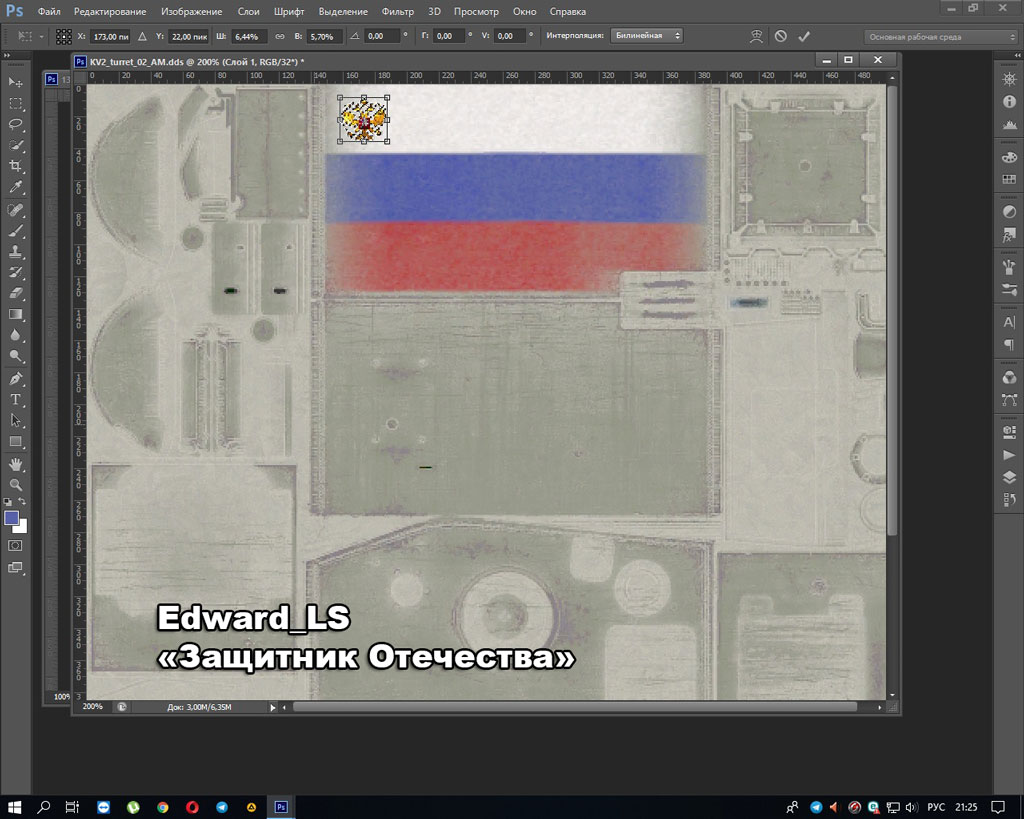
Task: Toggle the link between width and height
Action: point(280,36)
